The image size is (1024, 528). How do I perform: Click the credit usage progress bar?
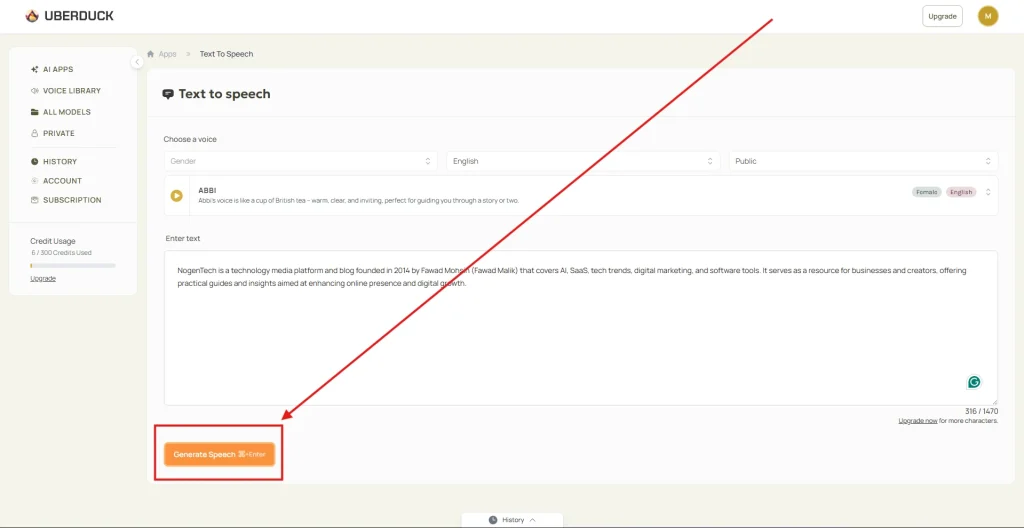tap(72, 266)
